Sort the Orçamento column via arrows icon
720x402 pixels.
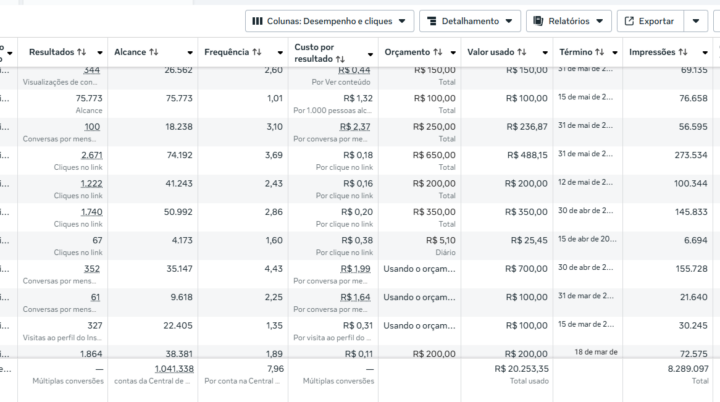coord(438,52)
